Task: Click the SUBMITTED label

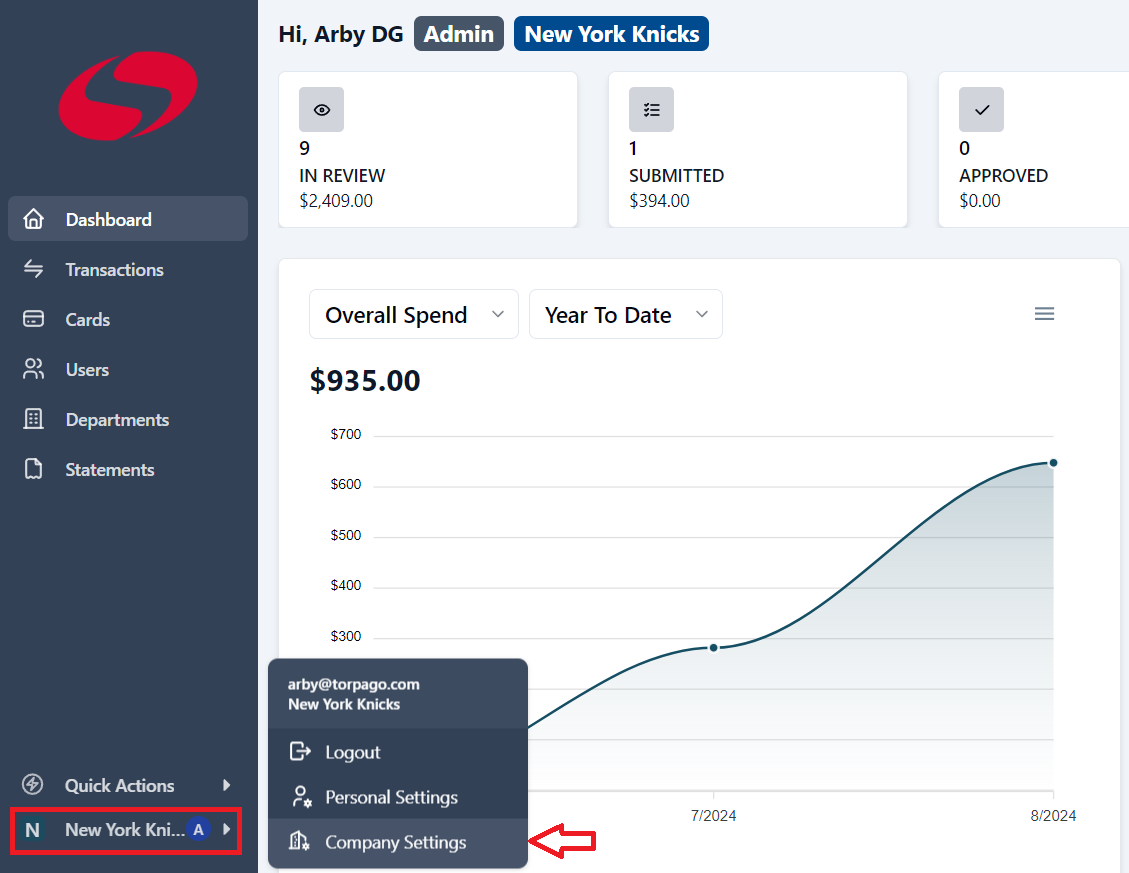Action: point(677,176)
